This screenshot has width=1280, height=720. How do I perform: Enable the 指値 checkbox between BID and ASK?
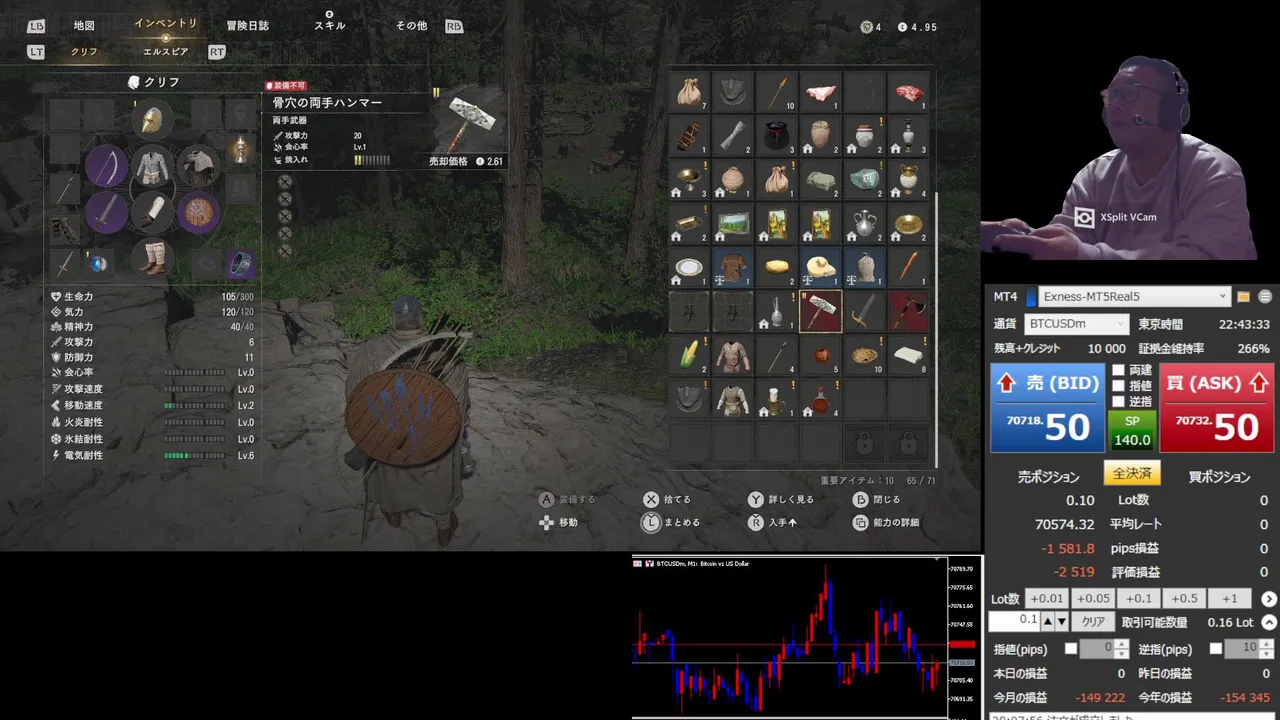tap(1118, 386)
